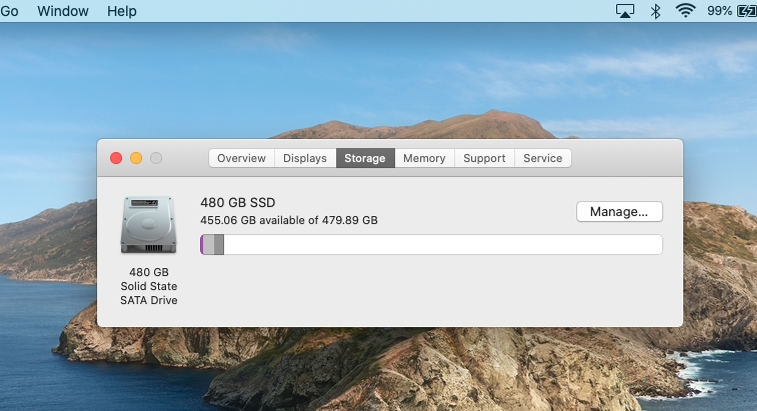Open the Window menu
The height and width of the screenshot is (411, 757).
pyautogui.click(x=63, y=11)
